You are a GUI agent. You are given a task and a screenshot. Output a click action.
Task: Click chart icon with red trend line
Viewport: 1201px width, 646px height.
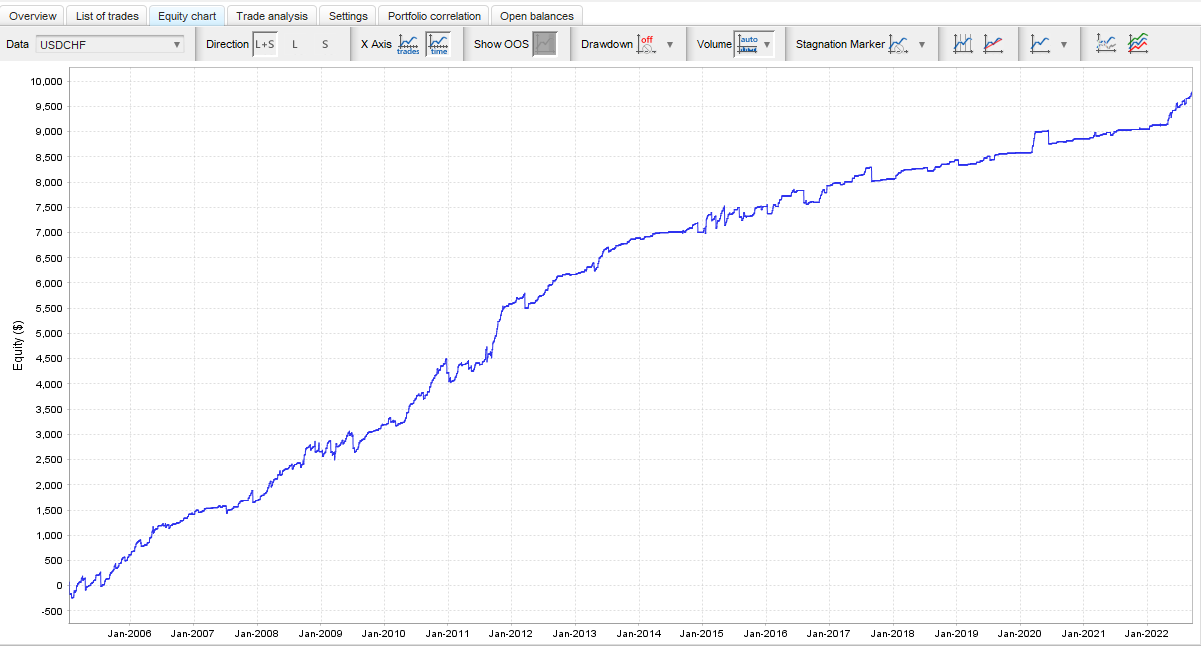[x=993, y=44]
